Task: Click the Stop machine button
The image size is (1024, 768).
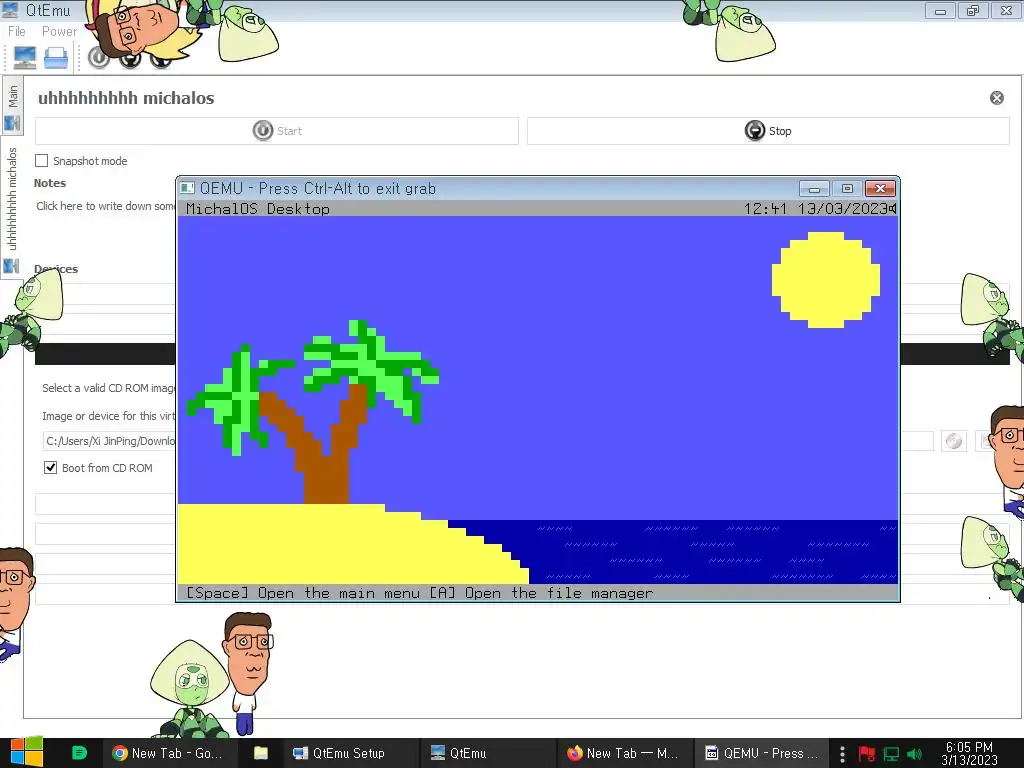Action: pos(768,131)
